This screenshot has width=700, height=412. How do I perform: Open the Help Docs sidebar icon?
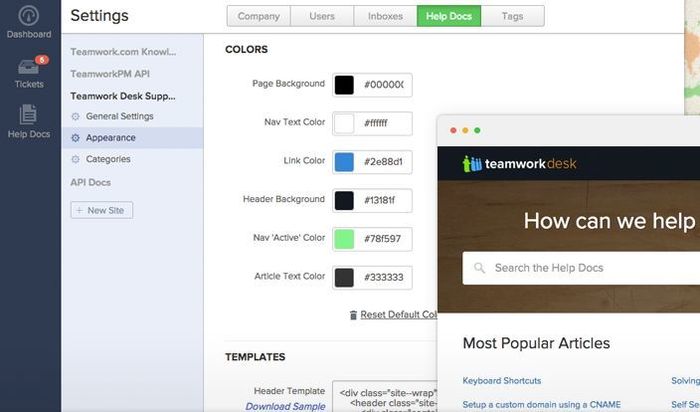pyautogui.click(x=28, y=114)
